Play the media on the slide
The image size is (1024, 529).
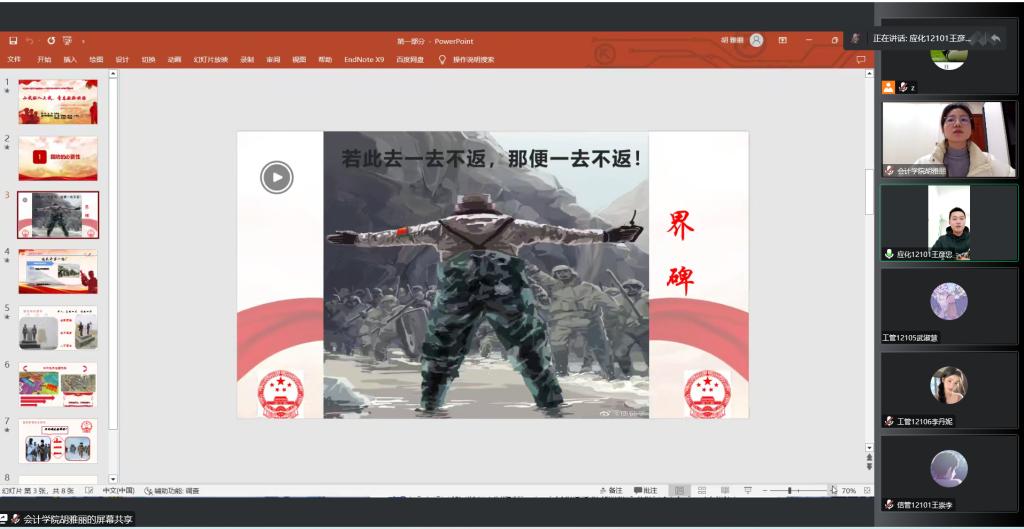(277, 177)
